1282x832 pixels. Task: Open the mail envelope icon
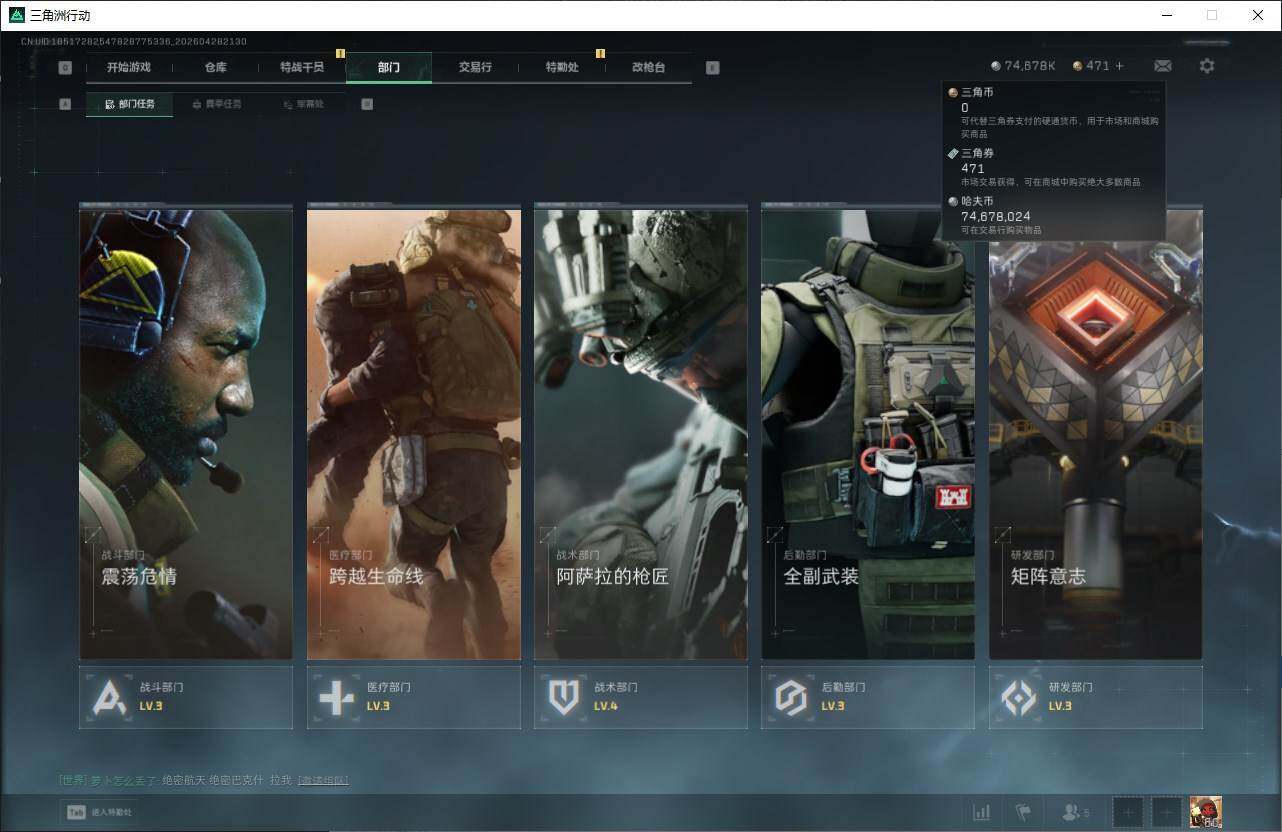[x=1162, y=66]
